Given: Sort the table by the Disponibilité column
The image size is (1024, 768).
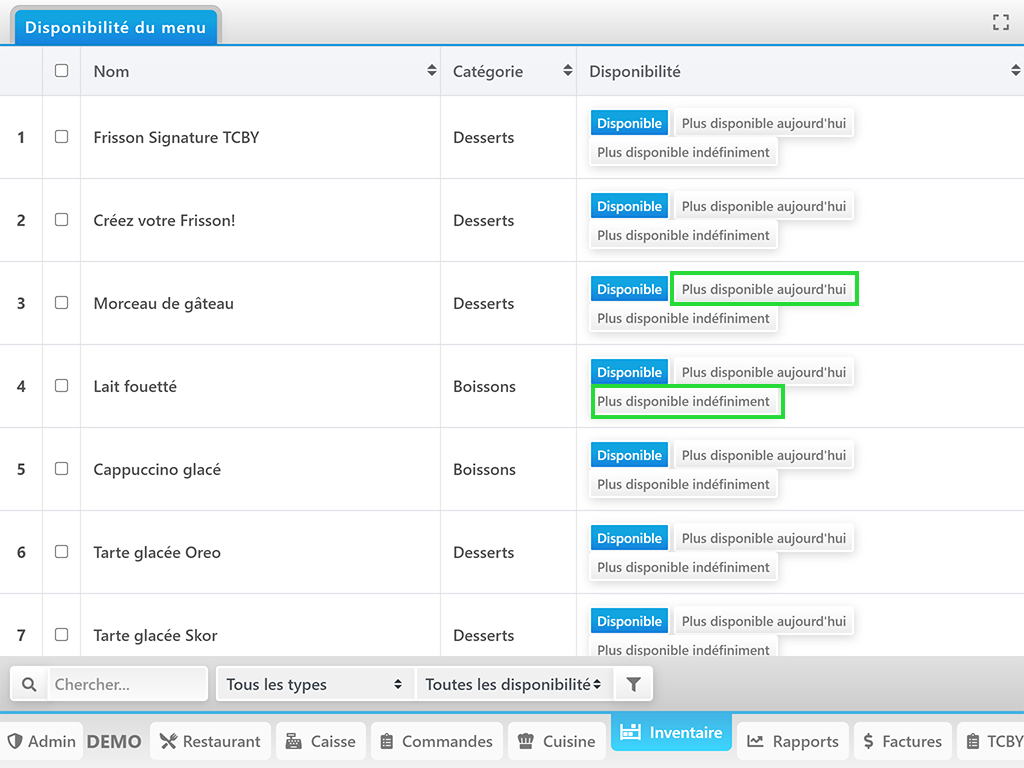Looking at the screenshot, I should (x=1016, y=71).
